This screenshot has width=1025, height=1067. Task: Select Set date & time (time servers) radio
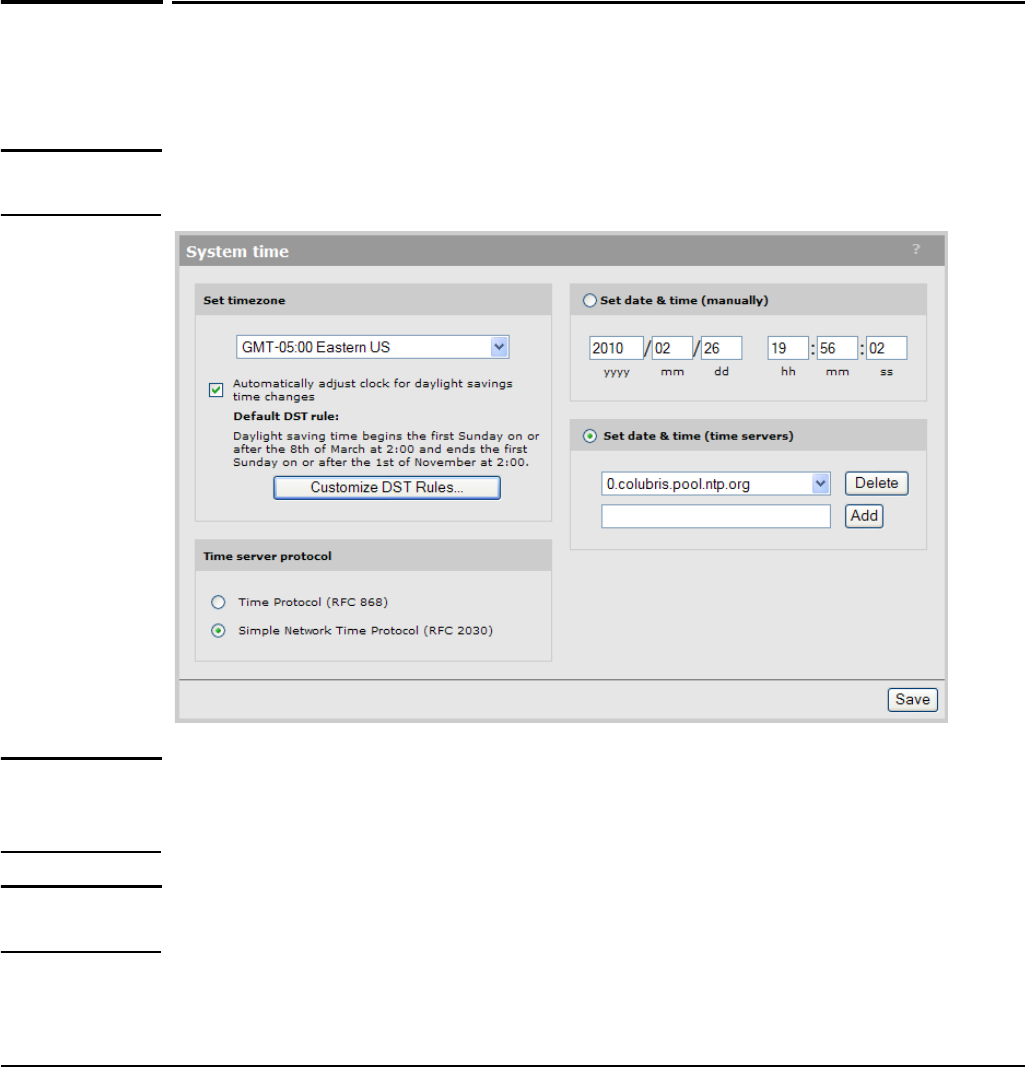[x=589, y=436]
